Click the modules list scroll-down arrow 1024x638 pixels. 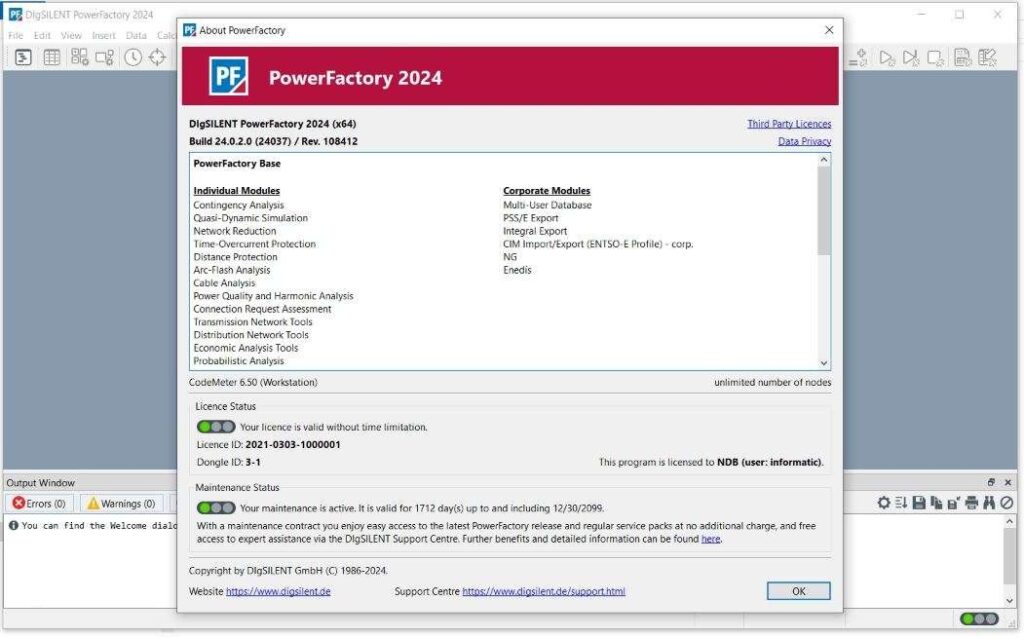coord(824,363)
